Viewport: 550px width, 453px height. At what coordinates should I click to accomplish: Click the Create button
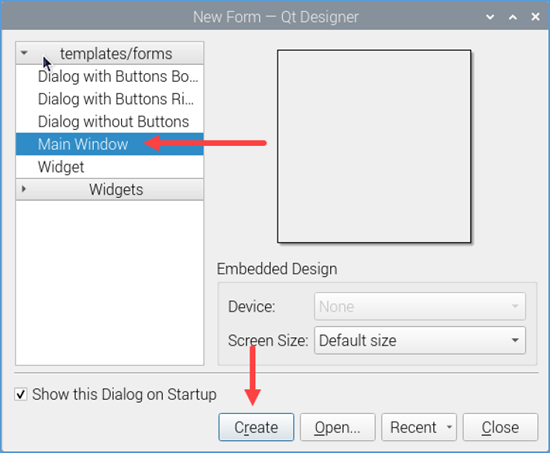[256, 427]
